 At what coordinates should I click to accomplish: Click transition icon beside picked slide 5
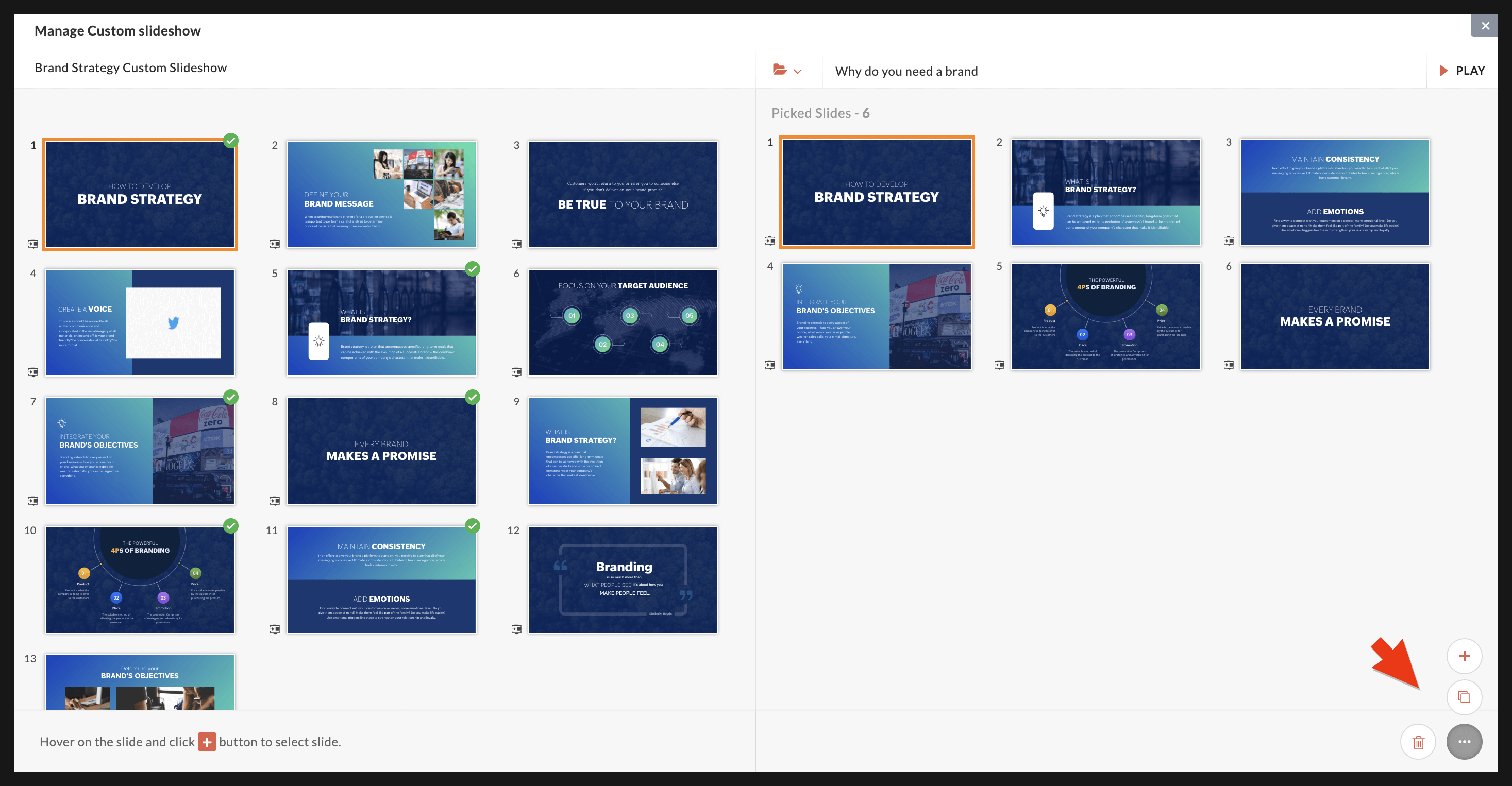999,365
